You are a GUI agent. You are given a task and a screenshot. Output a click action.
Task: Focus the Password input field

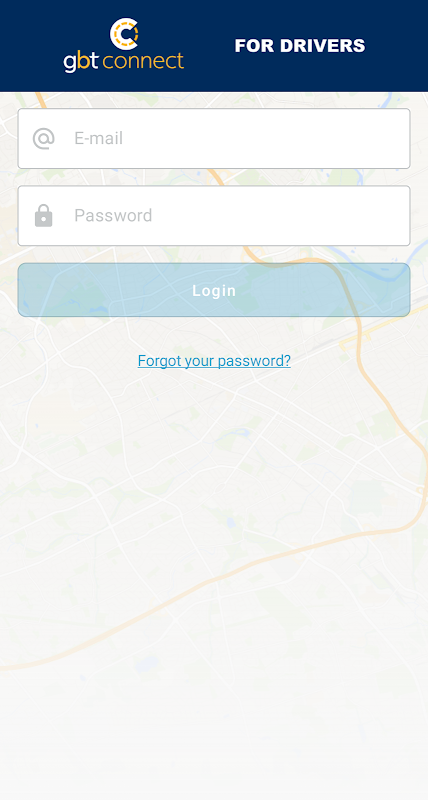tap(214, 215)
